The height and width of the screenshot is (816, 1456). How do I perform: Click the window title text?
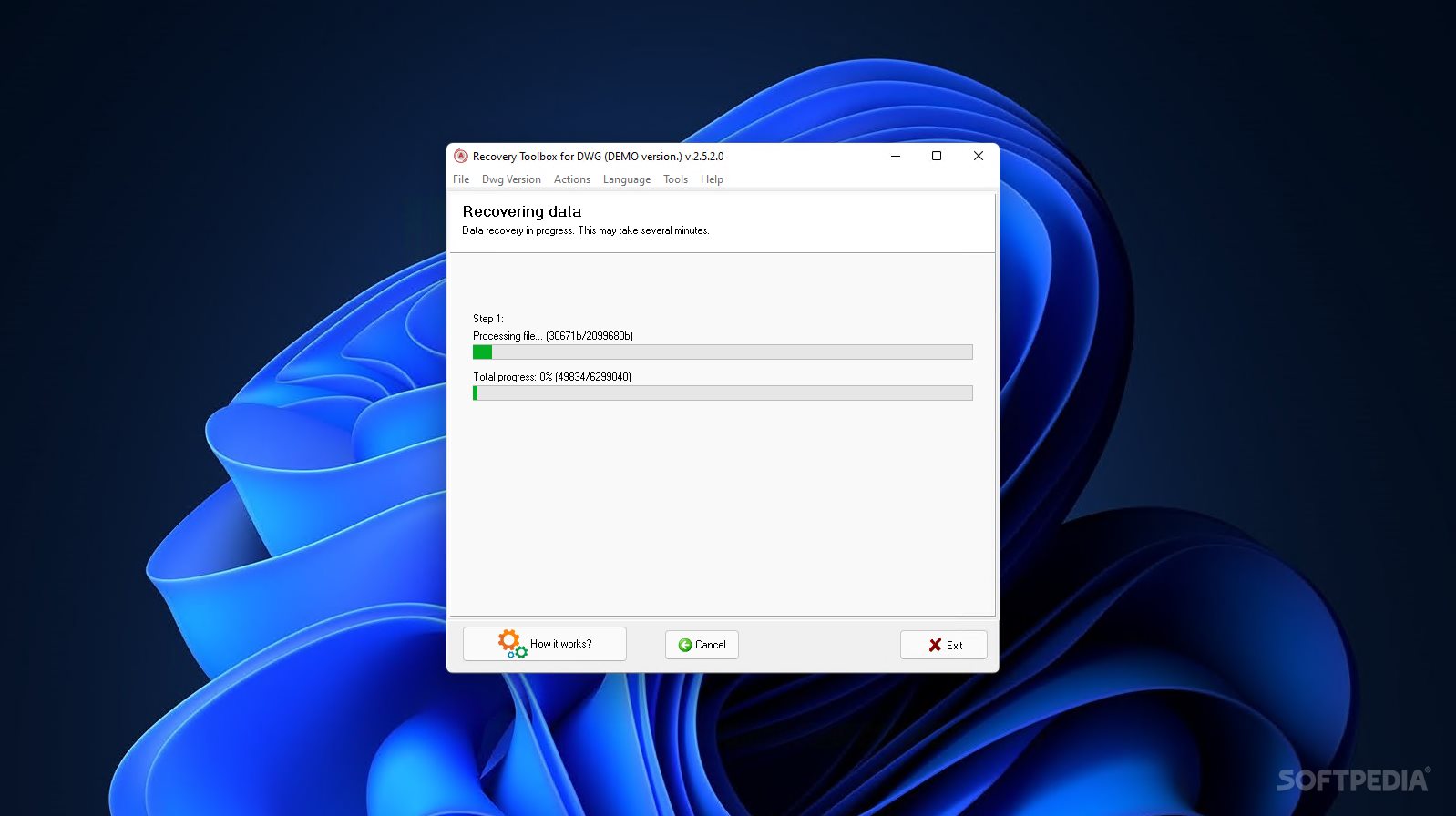pos(599,156)
